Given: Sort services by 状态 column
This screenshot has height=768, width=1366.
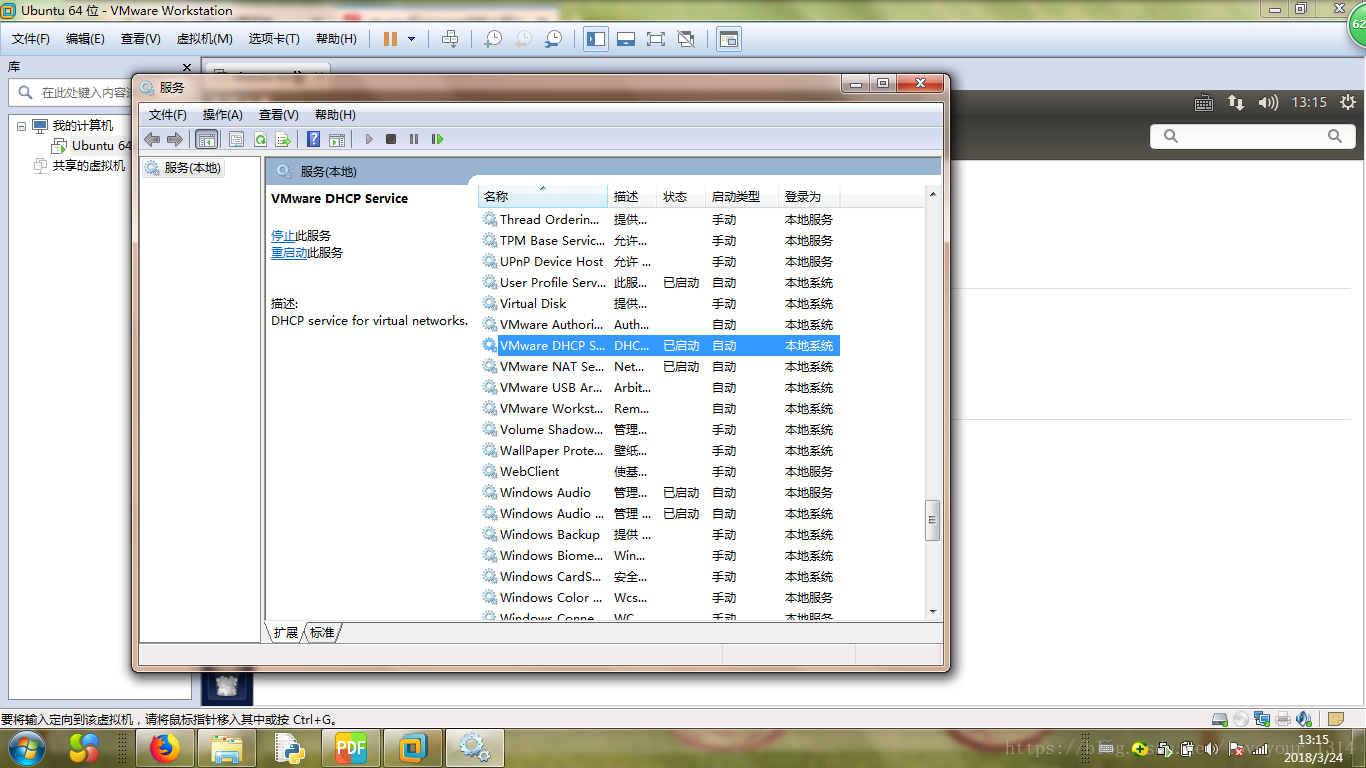Looking at the screenshot, I should (681, 196).
